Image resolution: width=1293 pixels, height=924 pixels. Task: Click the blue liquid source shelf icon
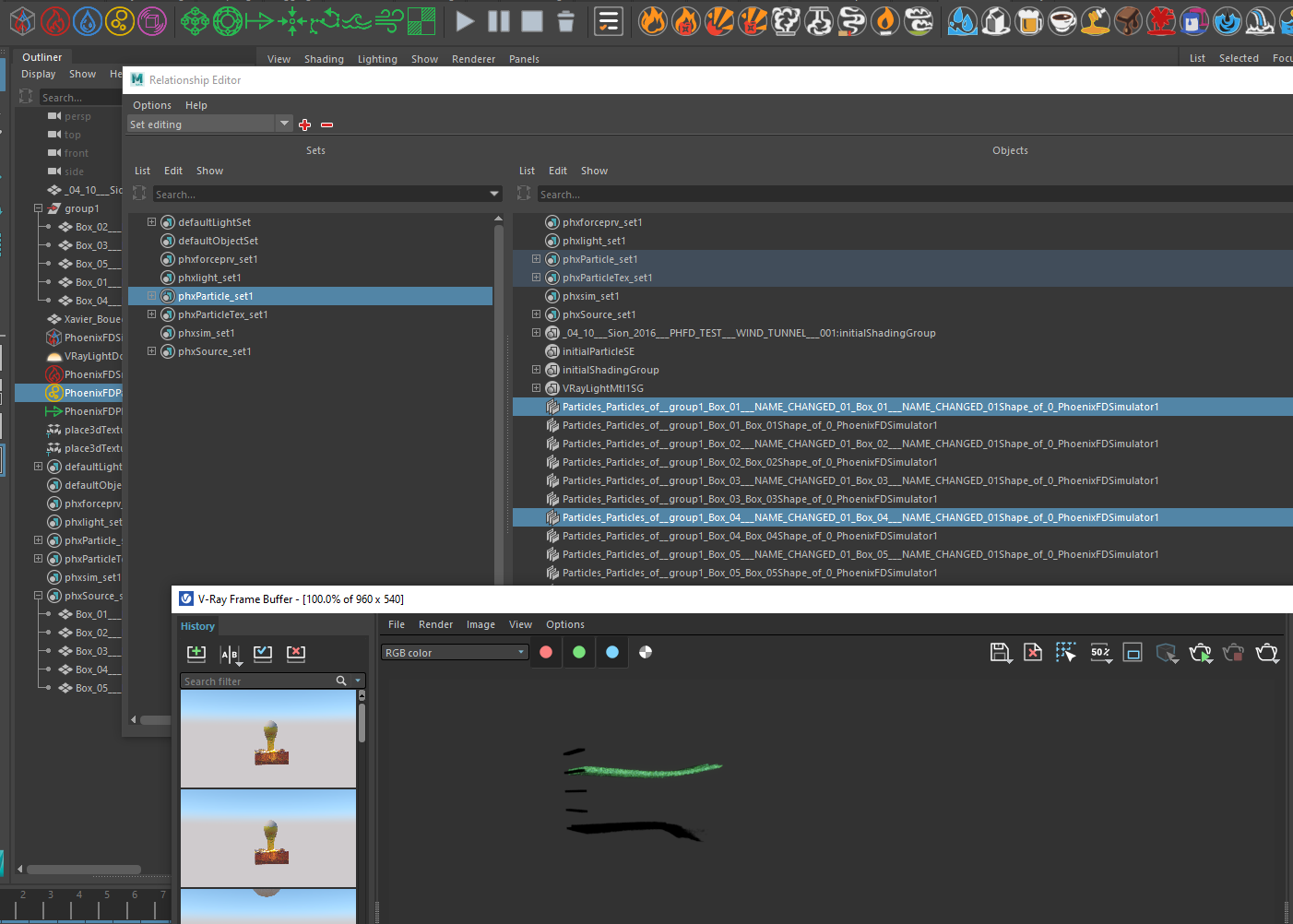tap(88, 20)
